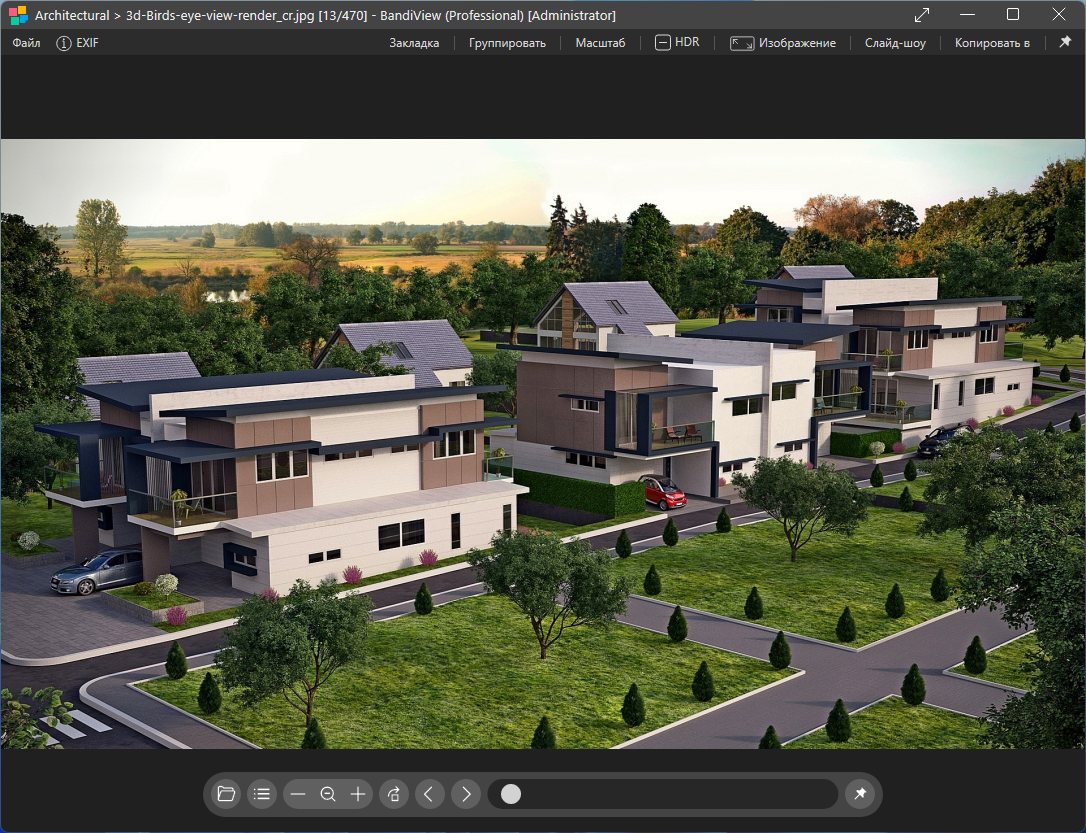Show the file list panel
The width and height of the screenshot is (1086, 833).
262,794
